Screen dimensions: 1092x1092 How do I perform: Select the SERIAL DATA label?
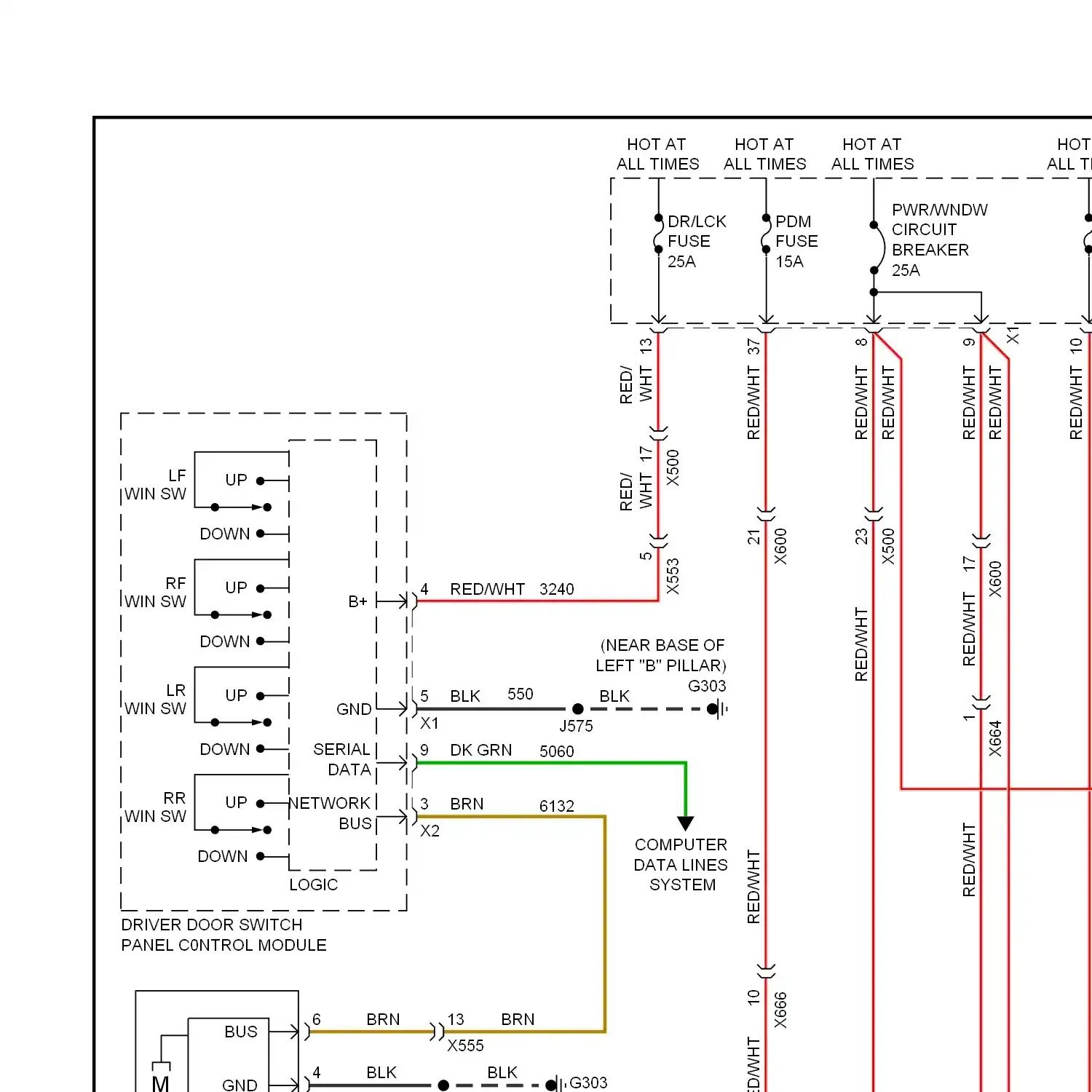[342, 759]
